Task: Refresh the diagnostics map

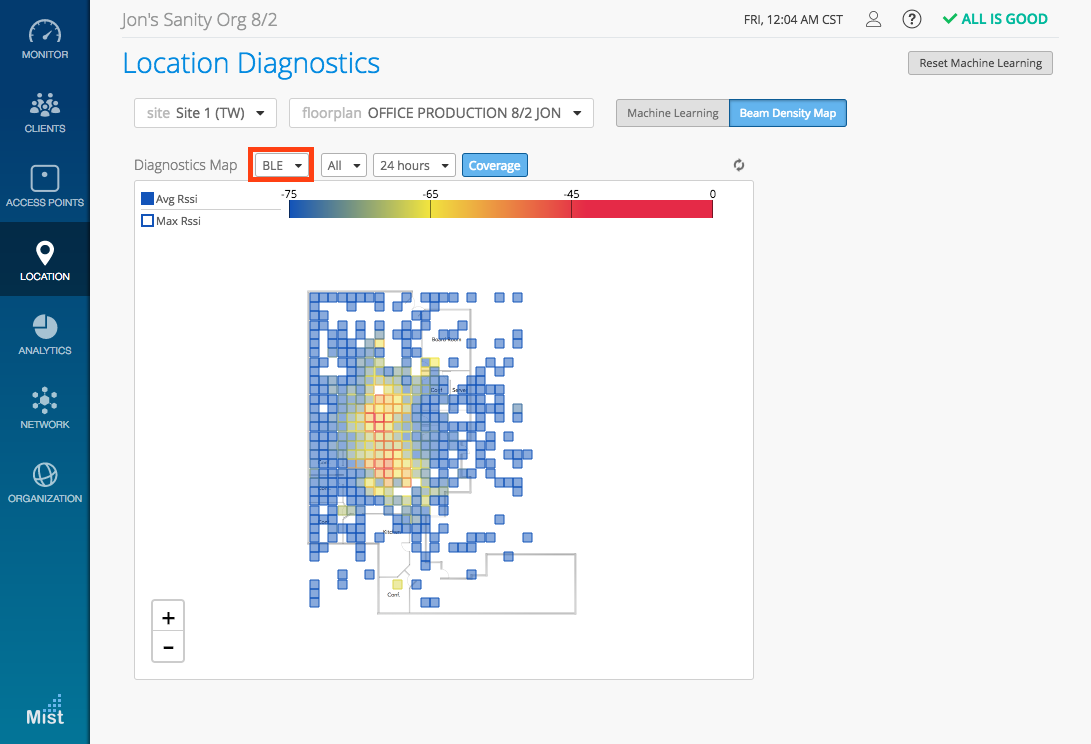Action: pos(739,165)
